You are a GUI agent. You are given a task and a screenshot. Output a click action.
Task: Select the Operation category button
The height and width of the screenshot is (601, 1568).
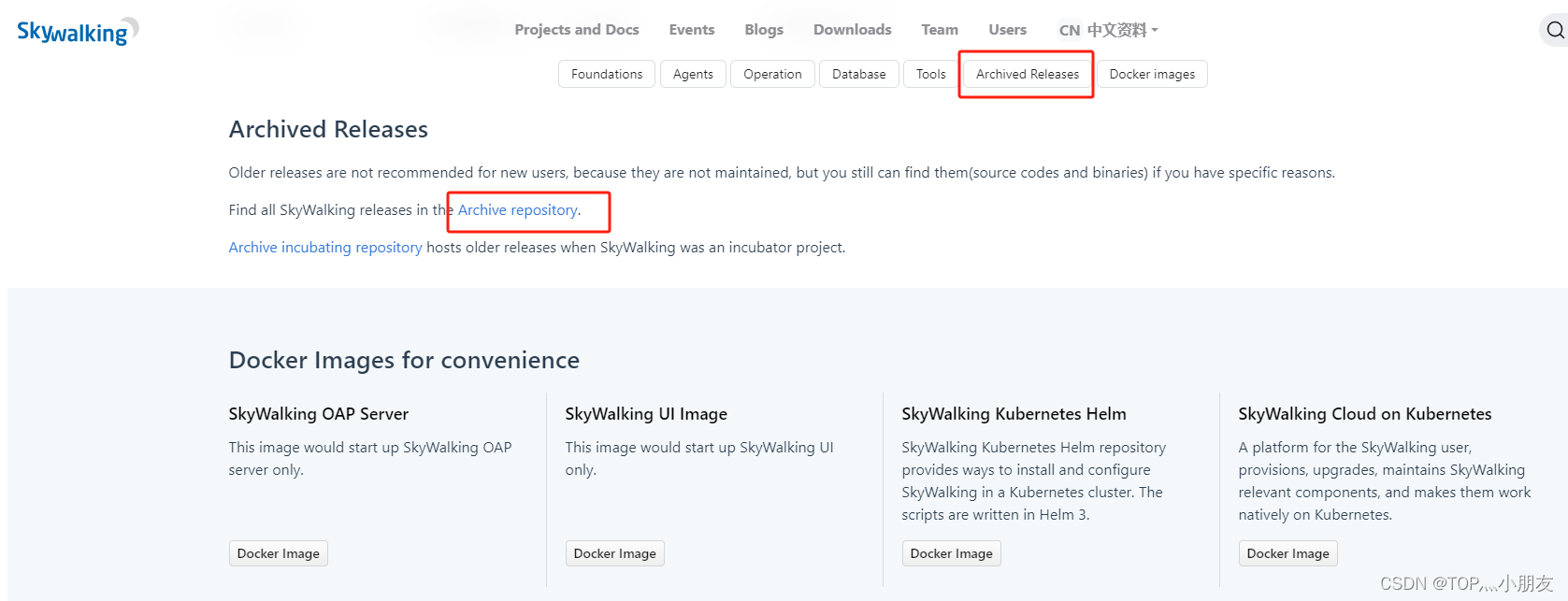772,74
